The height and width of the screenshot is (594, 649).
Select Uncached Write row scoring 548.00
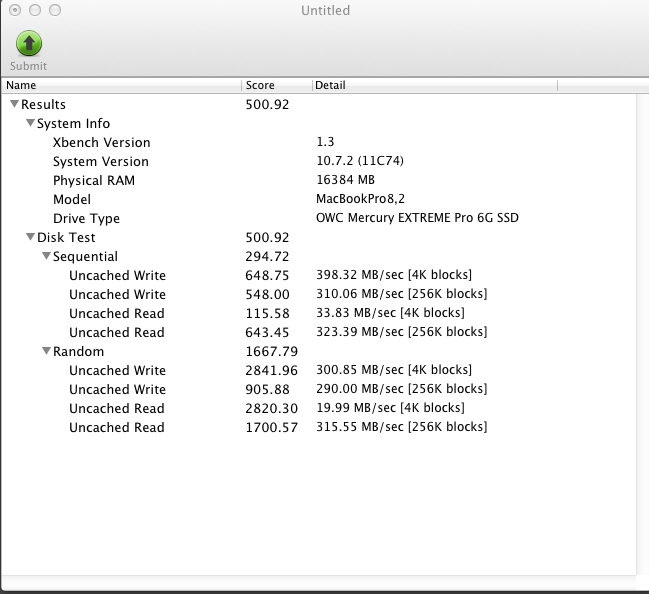[319, 294]
